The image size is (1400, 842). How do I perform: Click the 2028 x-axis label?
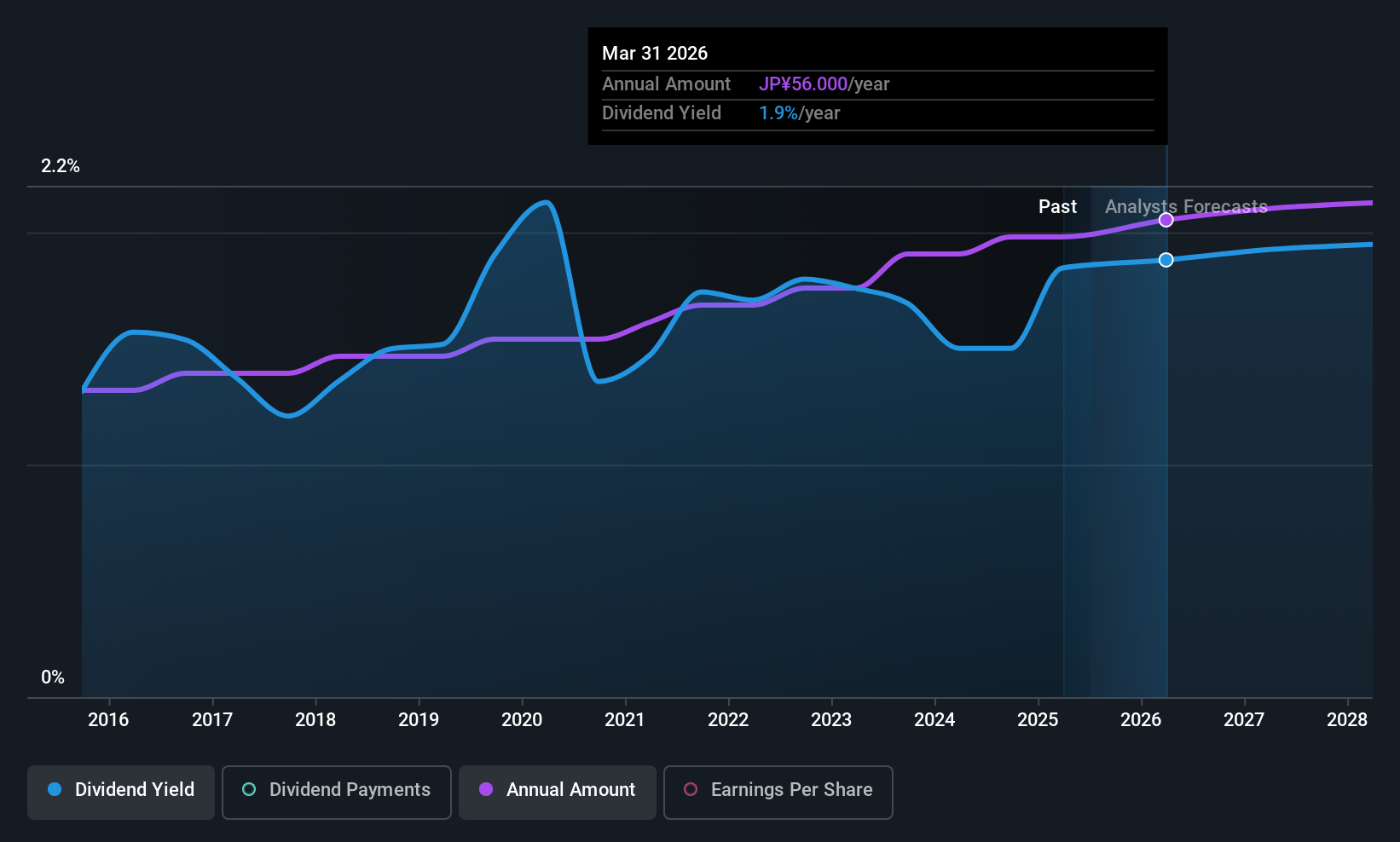(1347, 719)
